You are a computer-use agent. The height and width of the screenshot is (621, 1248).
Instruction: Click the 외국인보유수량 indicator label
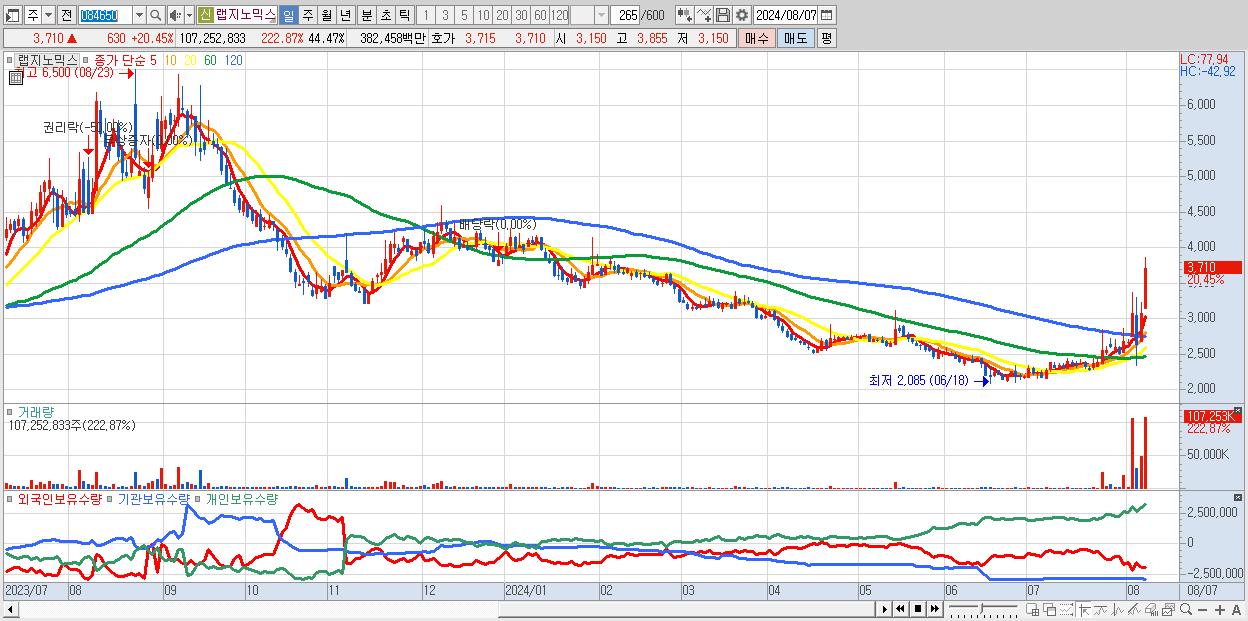(60, 498)
